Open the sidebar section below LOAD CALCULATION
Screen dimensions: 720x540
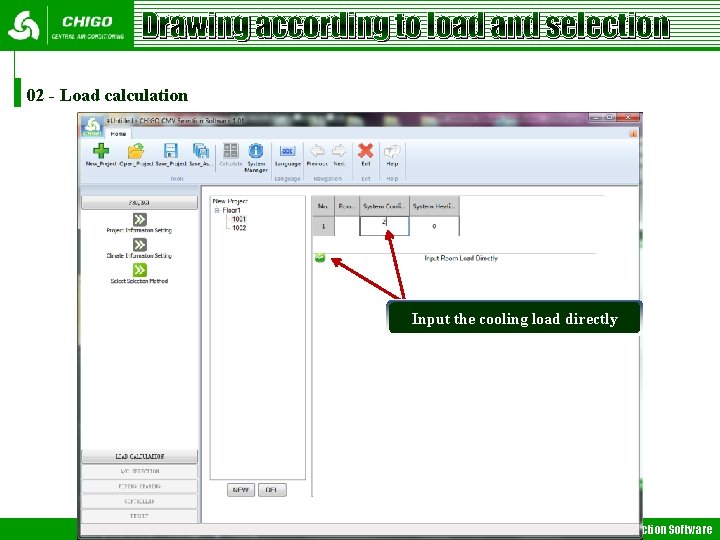[140, 472]
